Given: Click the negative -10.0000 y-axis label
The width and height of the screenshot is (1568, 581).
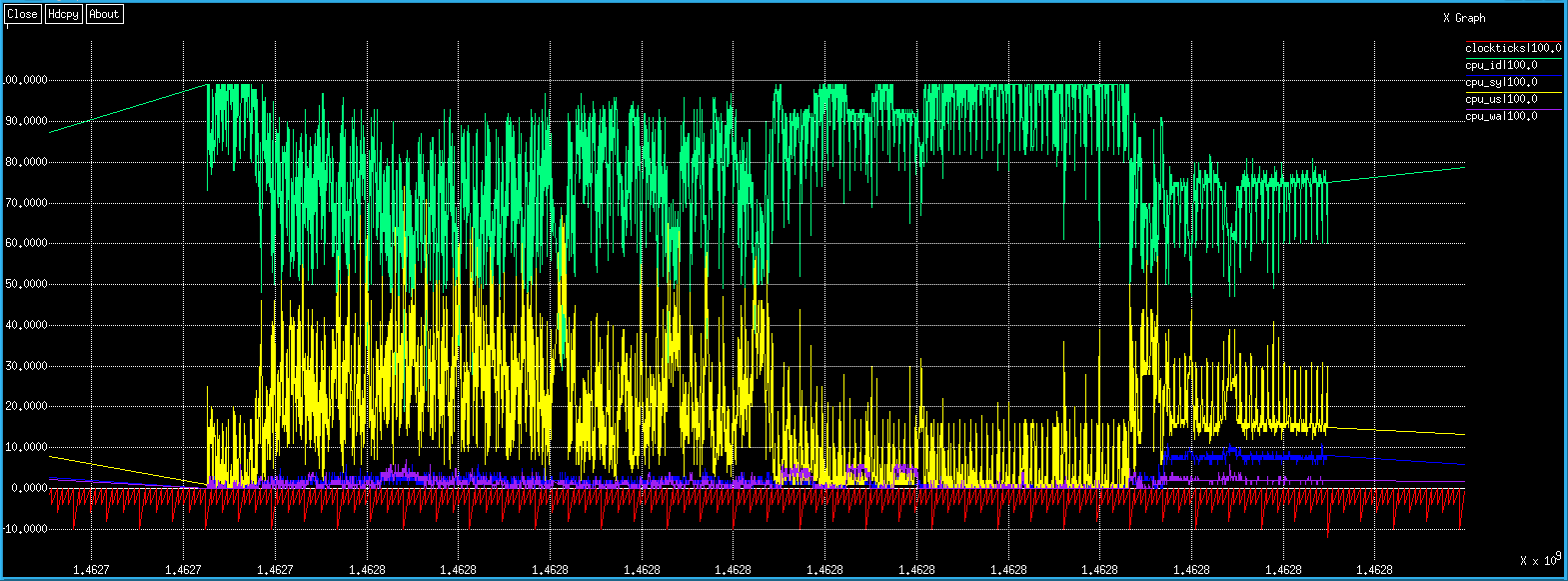Looking at the screenshot, I should click(x=24, y=529).
